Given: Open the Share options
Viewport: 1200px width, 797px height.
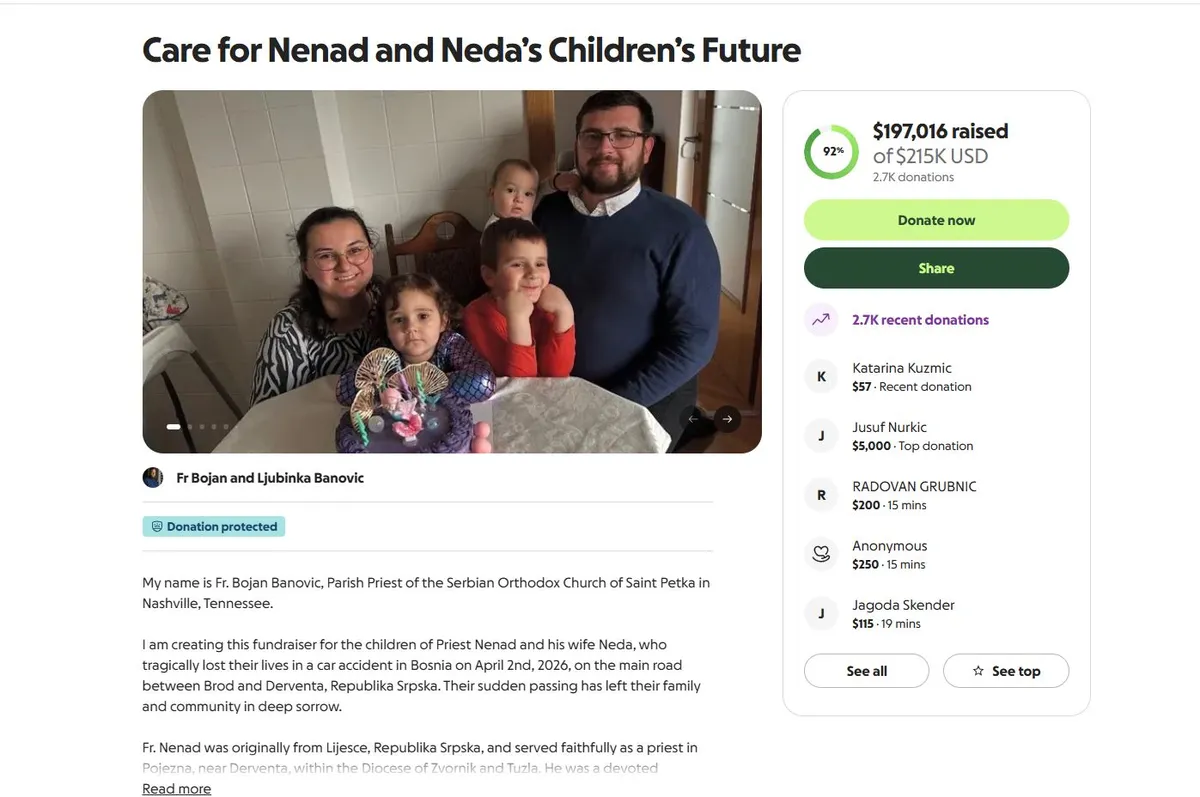Looking at the screenshot, I should click(936, 268).
